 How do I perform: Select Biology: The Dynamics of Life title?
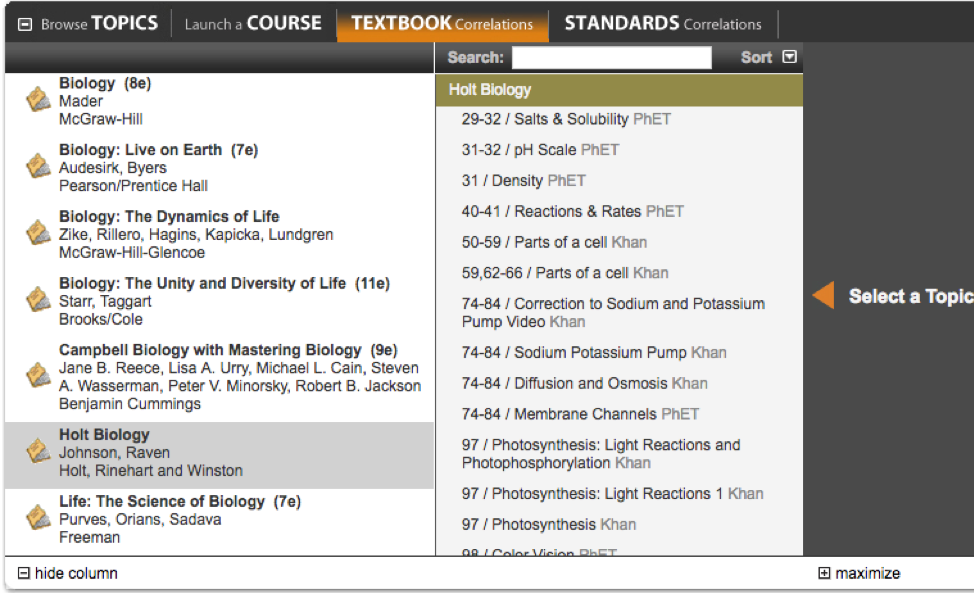coord(169,216)
